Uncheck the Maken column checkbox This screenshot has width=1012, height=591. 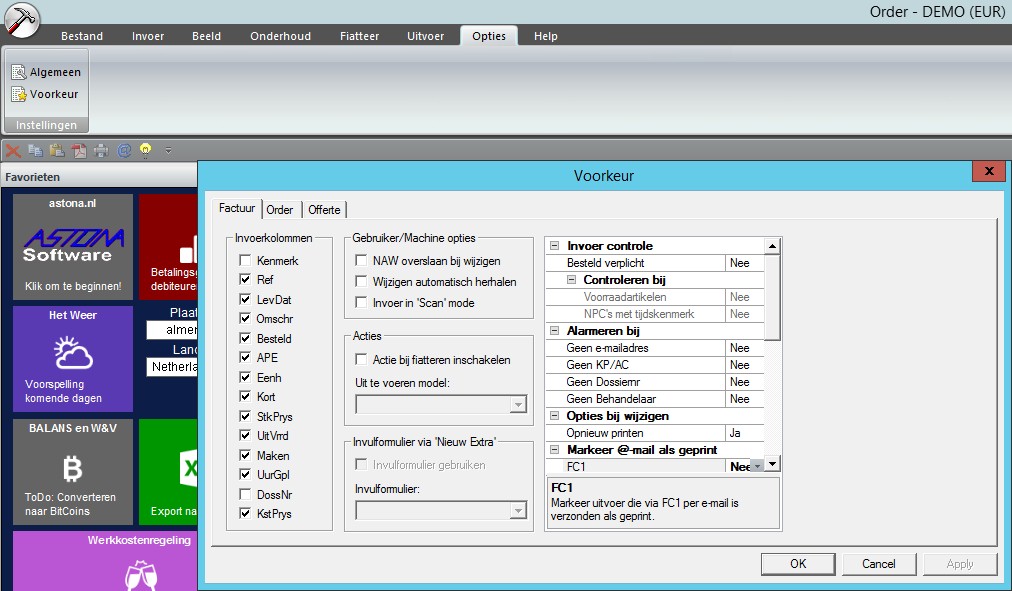tap(245, 456)
